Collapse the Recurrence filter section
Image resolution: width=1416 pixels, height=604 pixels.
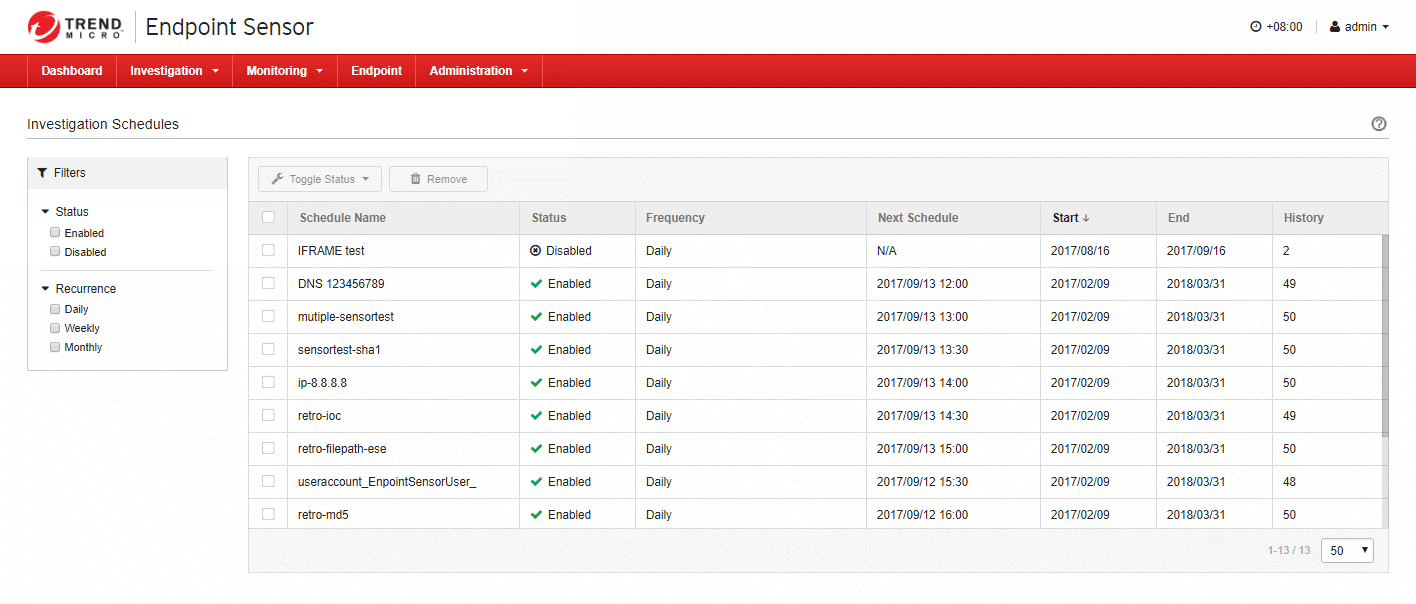[x=45, y=289]
